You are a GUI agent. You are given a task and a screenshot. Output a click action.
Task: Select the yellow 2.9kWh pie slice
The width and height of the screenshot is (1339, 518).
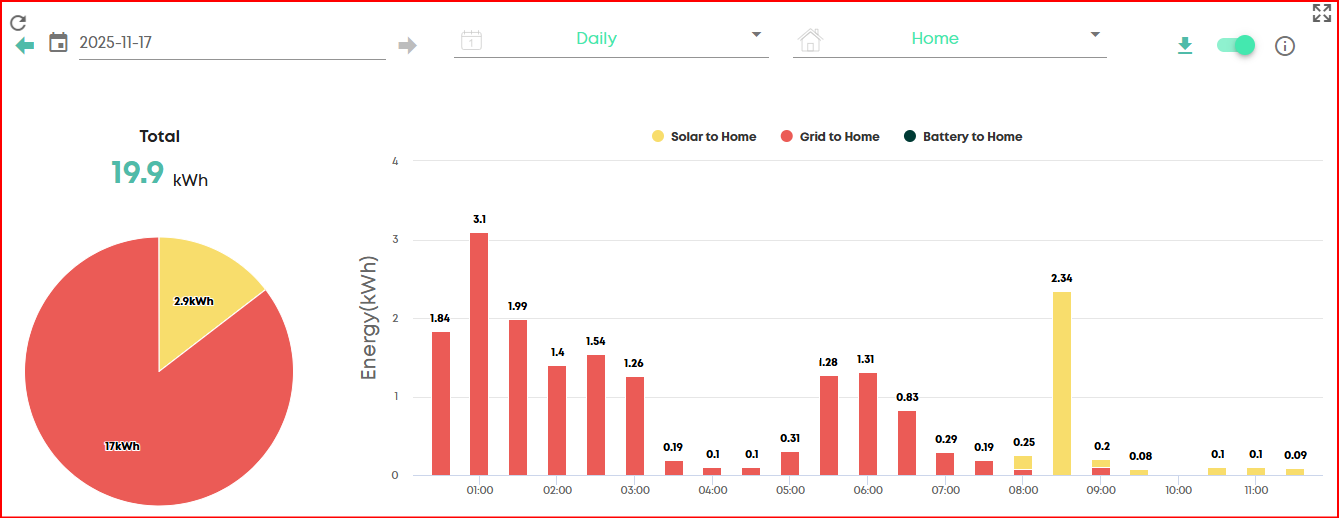200,290
